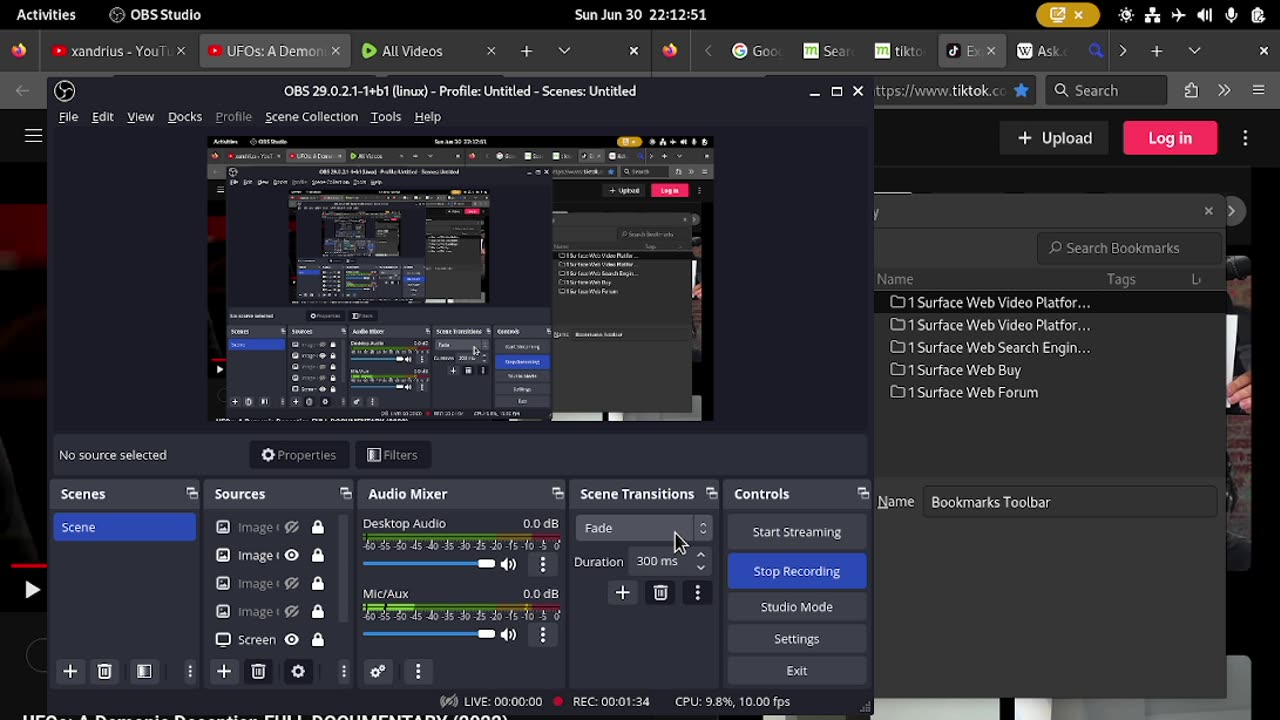
Task: Open browser extensions icon near Search box
Action: tap(1191, 90)
